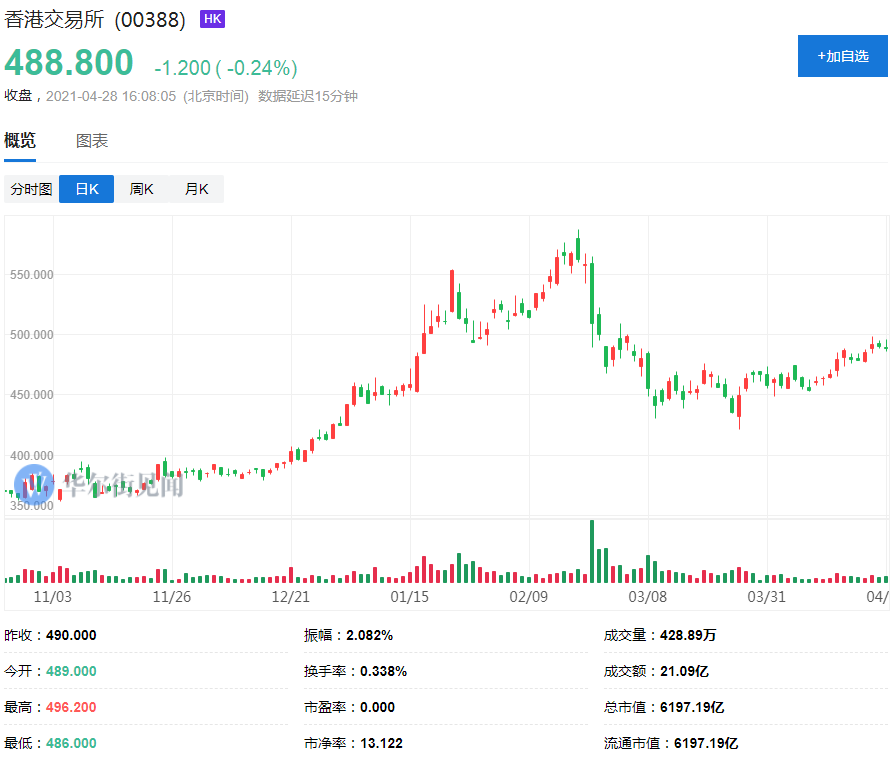Viewport: 891px width, 758px height.
Task: Click the tallest green volume bar
Action: coord(592,551)
